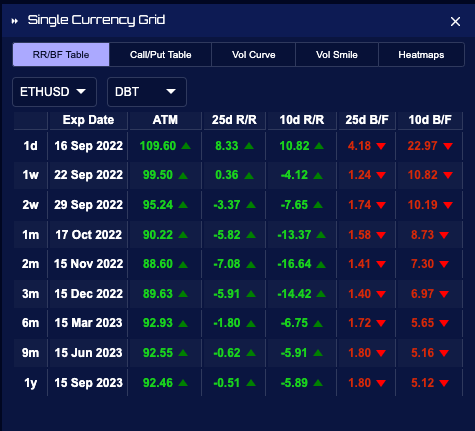
Task: Click the down arrow beside 5.12
Action: point(444,383)
